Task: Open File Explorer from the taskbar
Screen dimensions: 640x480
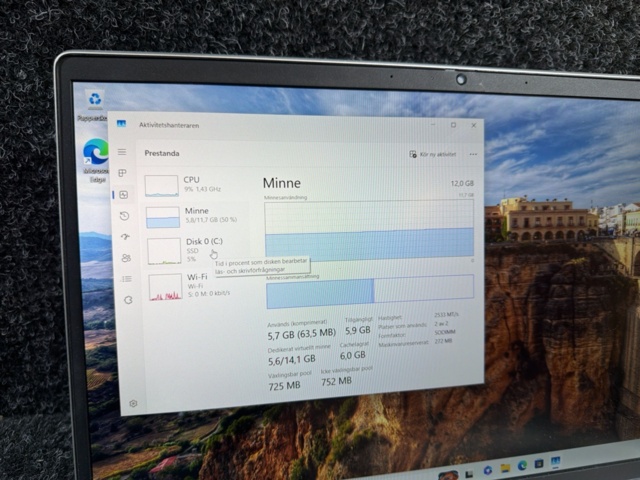Action: coord(505,468)
